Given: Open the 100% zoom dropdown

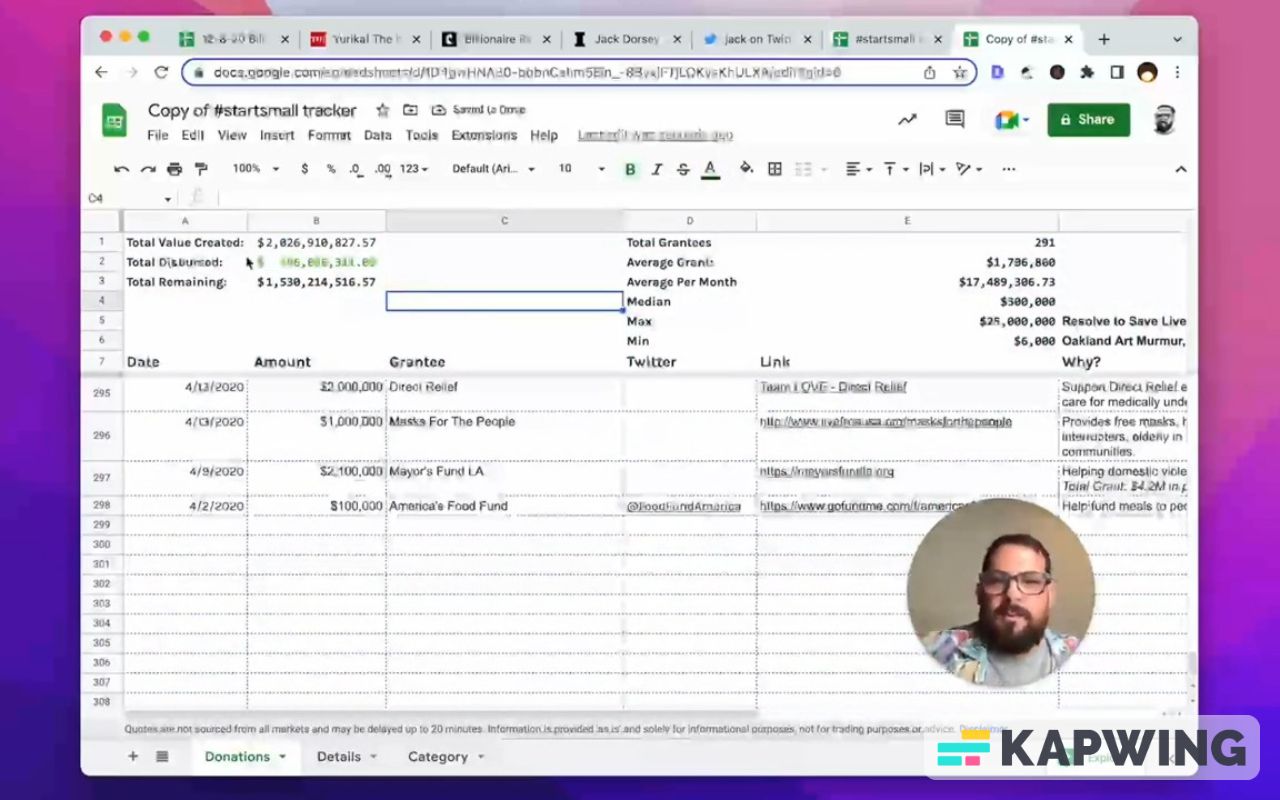Looking at the screenshot, I should click(256, 169).
